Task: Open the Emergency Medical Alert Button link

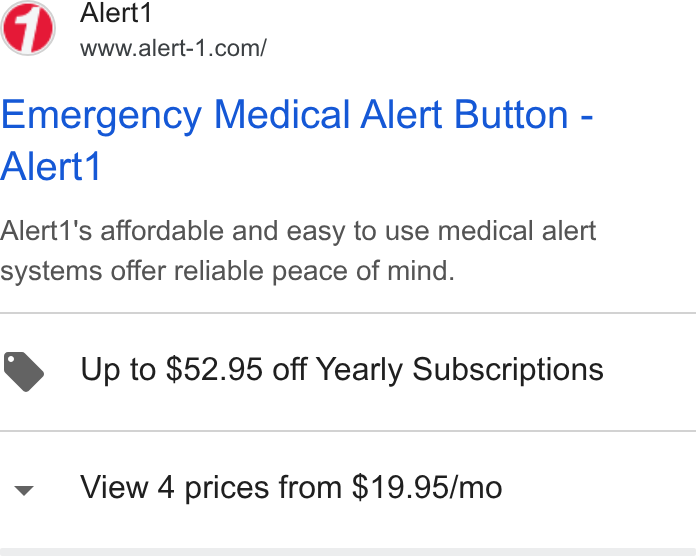Action: tap(297, 140)
